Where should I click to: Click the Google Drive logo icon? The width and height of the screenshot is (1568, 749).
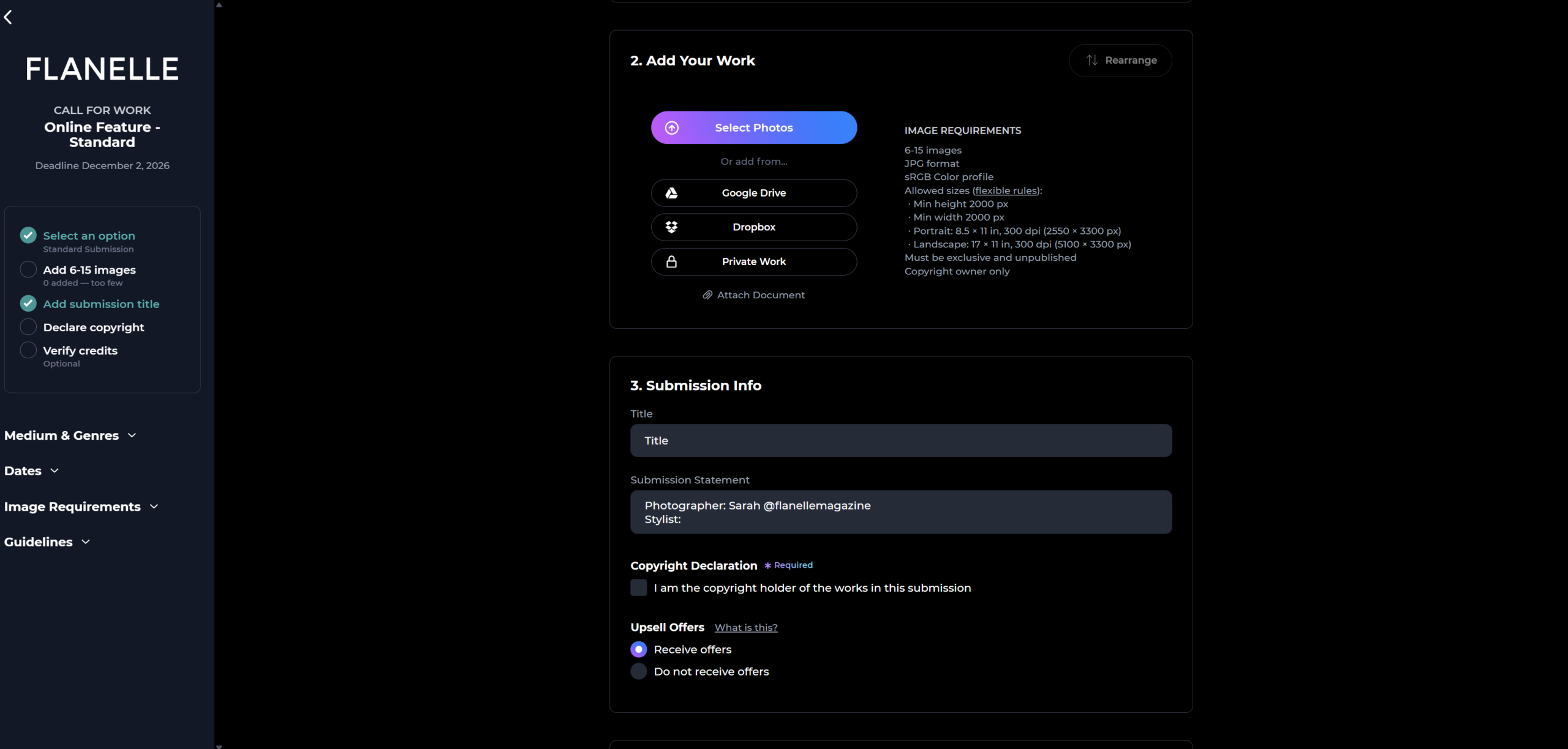coord(672,193)
